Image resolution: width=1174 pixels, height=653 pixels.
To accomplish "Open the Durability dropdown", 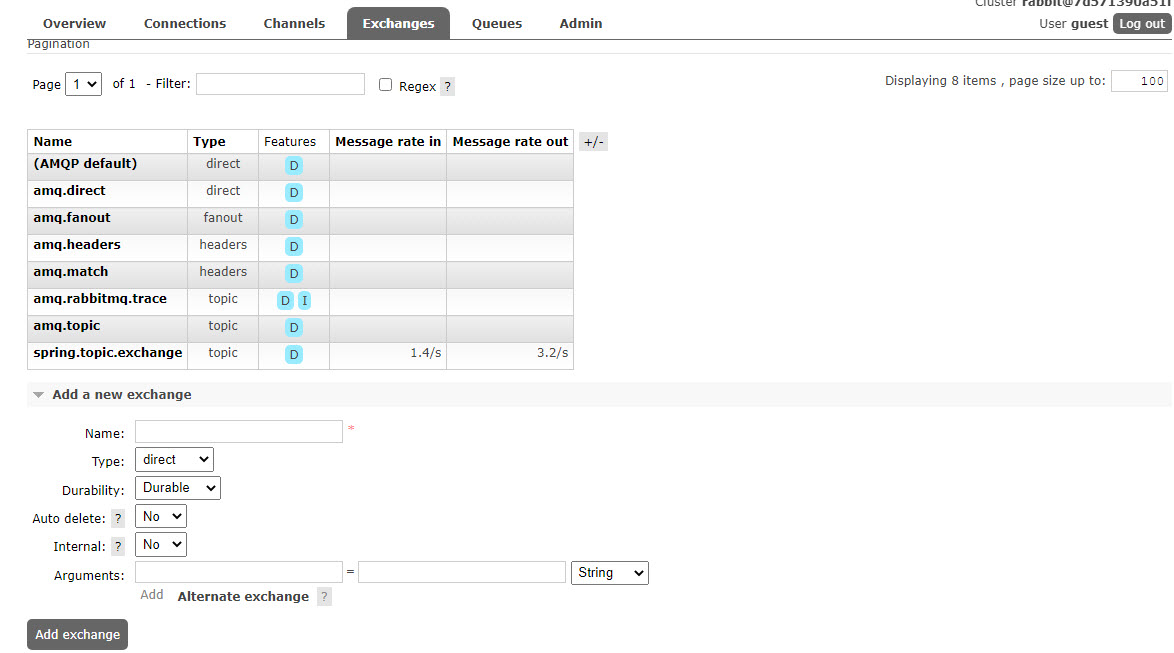I will click(x=177, y=488).
